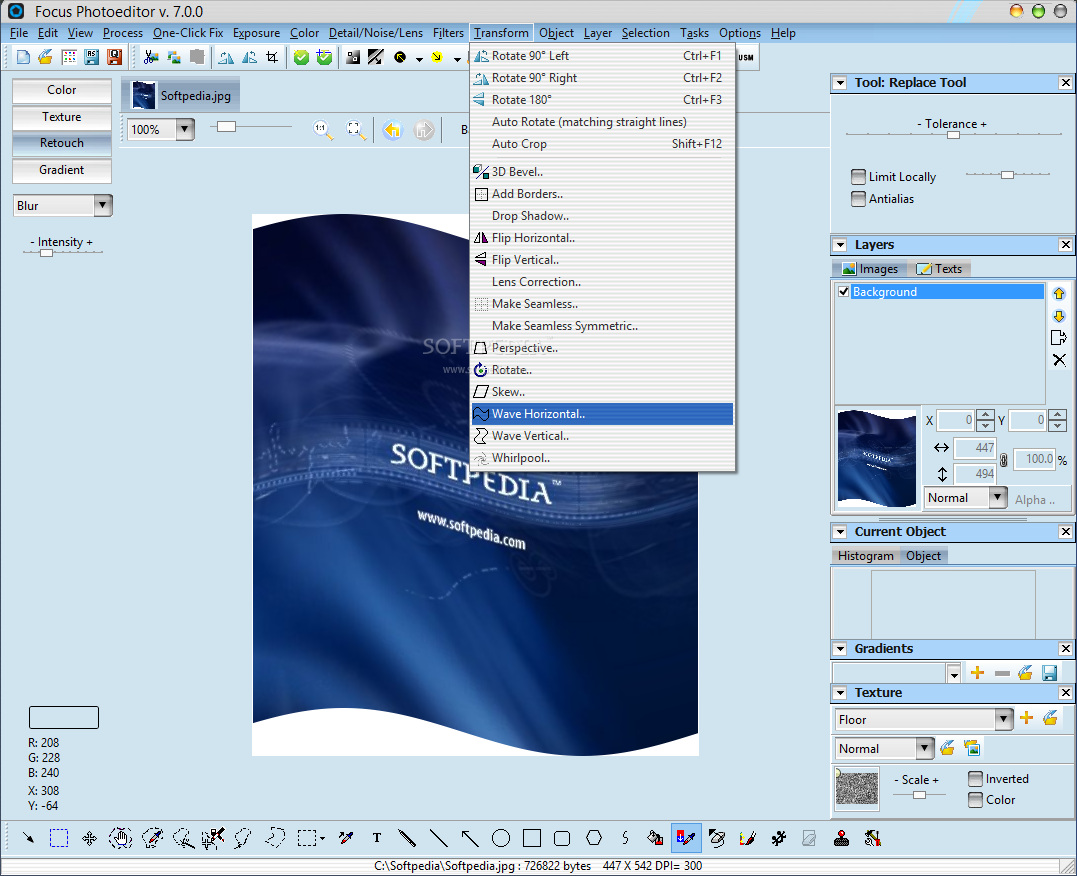Viewport: 1077px width, 876px height.
Task: Select the Ellipse shape tool
Action: (x=501, y=838)
